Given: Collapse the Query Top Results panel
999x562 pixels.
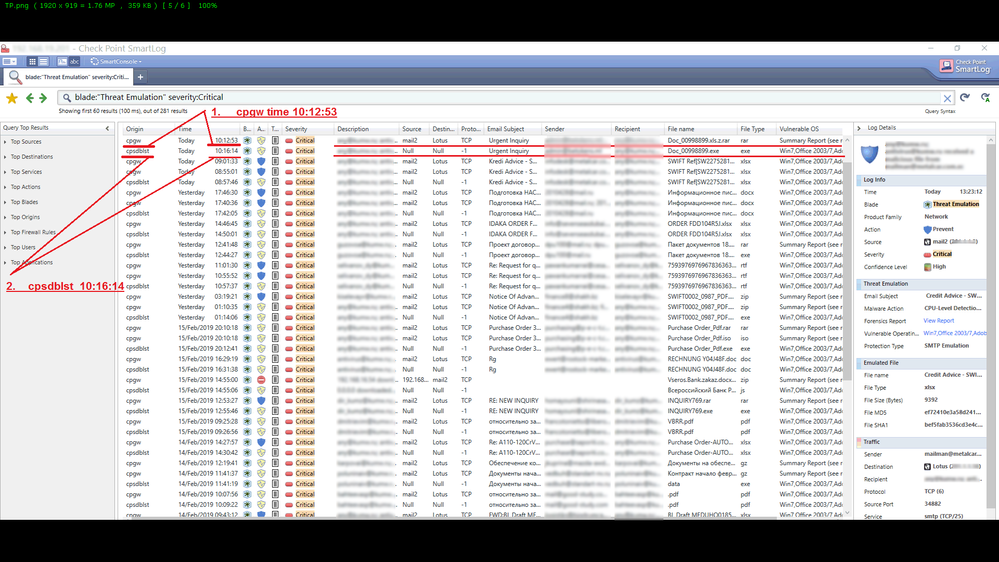Looking at the screenshot, I should tap(108, 128).
